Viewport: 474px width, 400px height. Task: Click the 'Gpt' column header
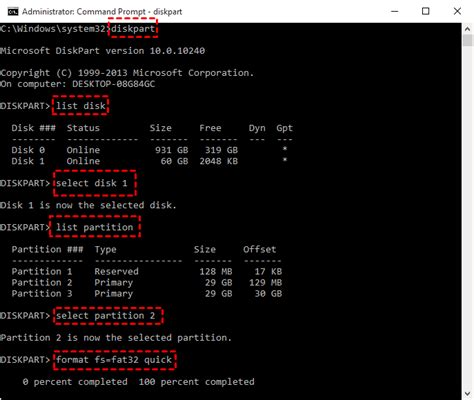(x=284, y=128)
